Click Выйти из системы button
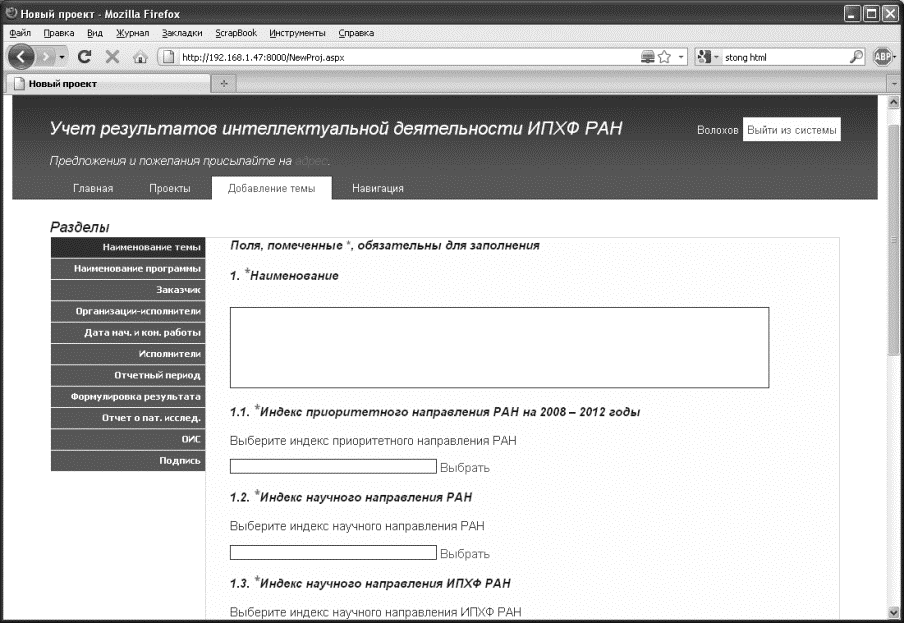Viewport: 904px width, 623px height. [x=791, y=131]
